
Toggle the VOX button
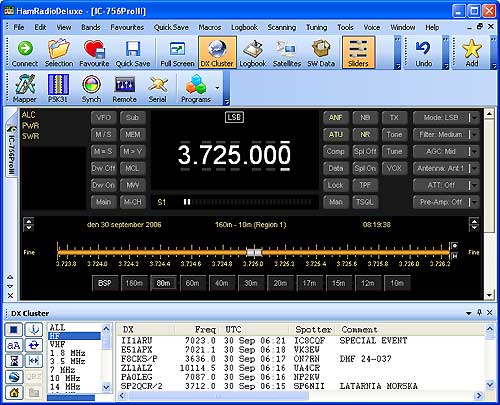394,168
